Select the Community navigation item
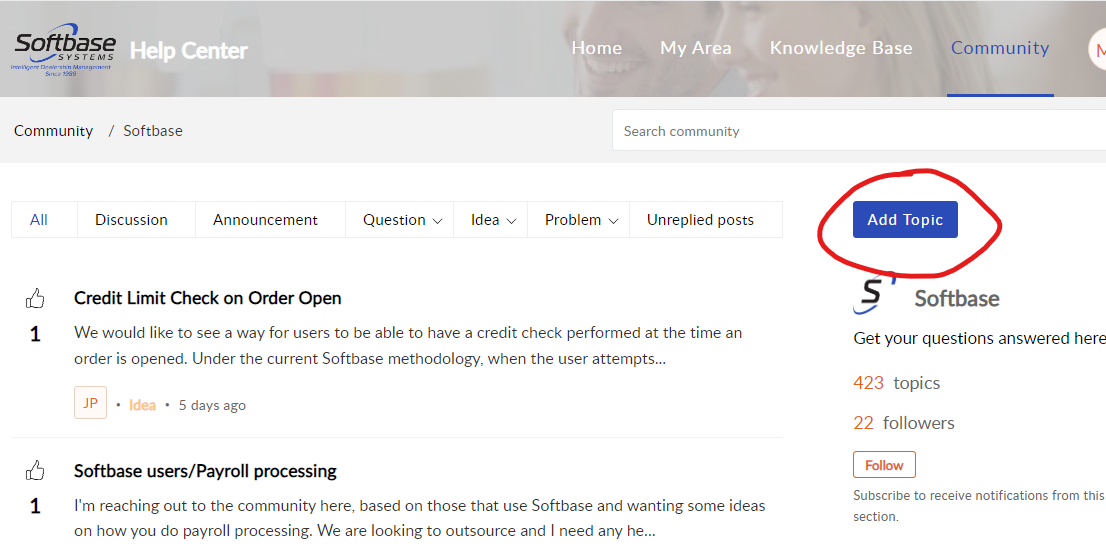 click(x=999, y=48)
